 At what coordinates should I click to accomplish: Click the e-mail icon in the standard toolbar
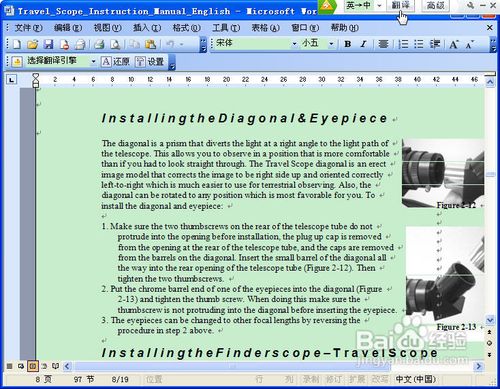click(80, 44)
